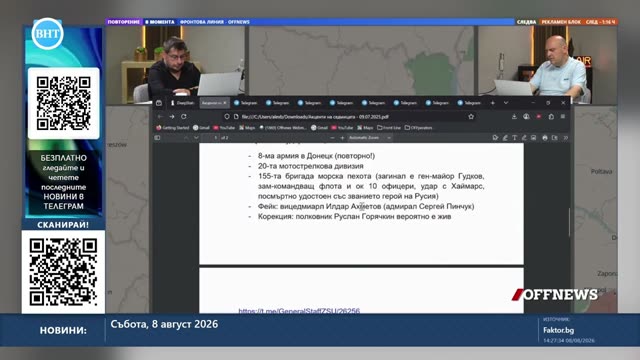
Task: Click the PDF page number field
Action: pos(211,138)
